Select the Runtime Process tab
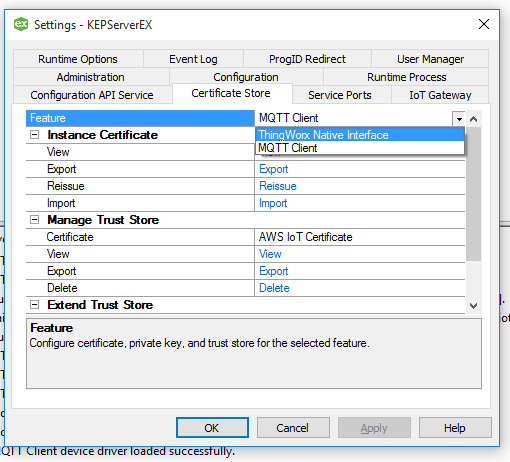510x462 pixels. click(406, 77)
